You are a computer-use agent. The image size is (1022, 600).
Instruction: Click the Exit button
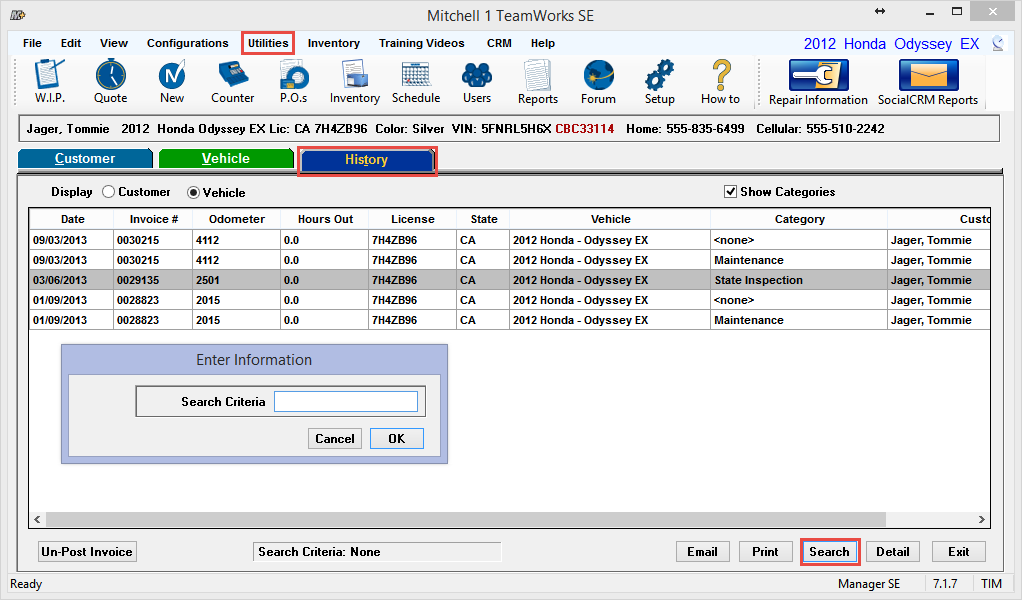coord(958,552)
